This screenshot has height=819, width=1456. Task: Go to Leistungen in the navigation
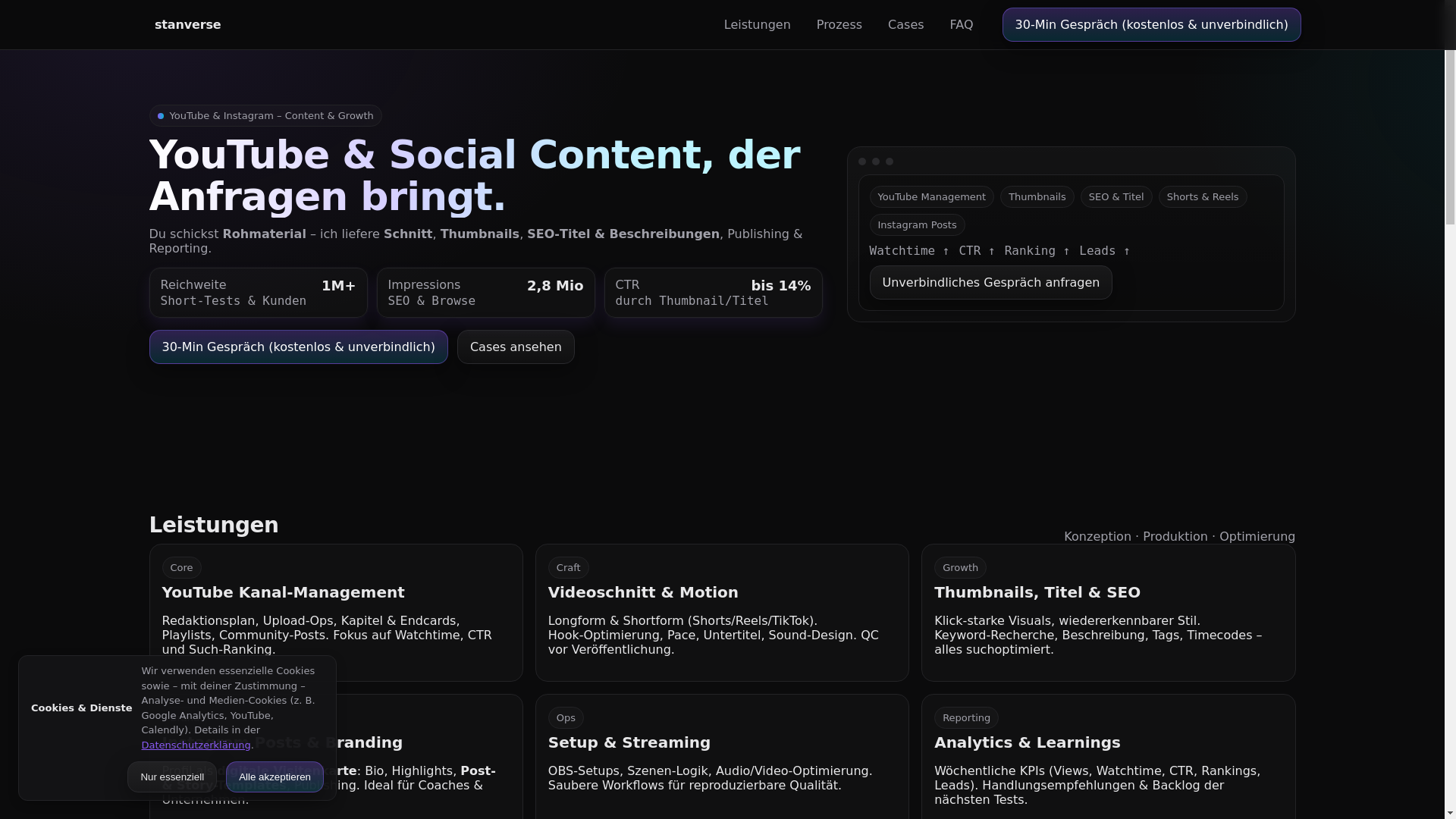point(757,25)
